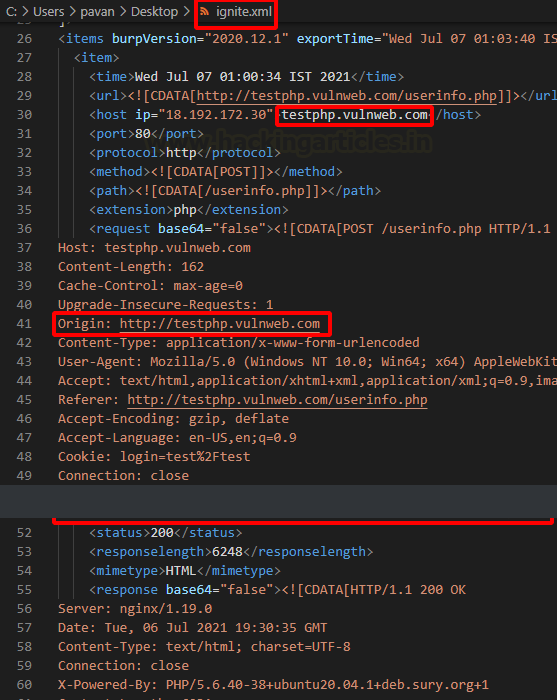Viewport: 557px width, 700px height.
Task: Click the 'Host: testphp.vulnweb.com' header line
Action: pyautogui.click(x=154, y=248)
